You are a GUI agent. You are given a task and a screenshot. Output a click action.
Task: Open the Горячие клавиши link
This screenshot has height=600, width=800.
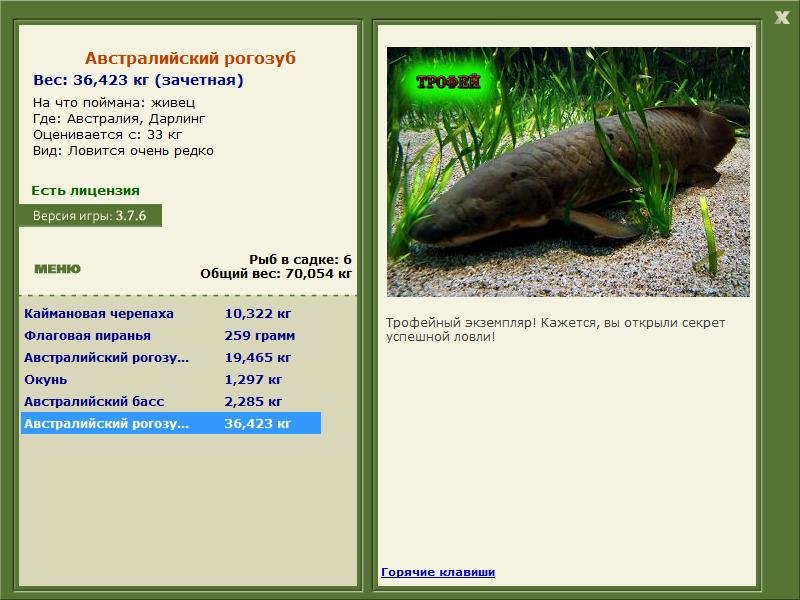point(438,572)
